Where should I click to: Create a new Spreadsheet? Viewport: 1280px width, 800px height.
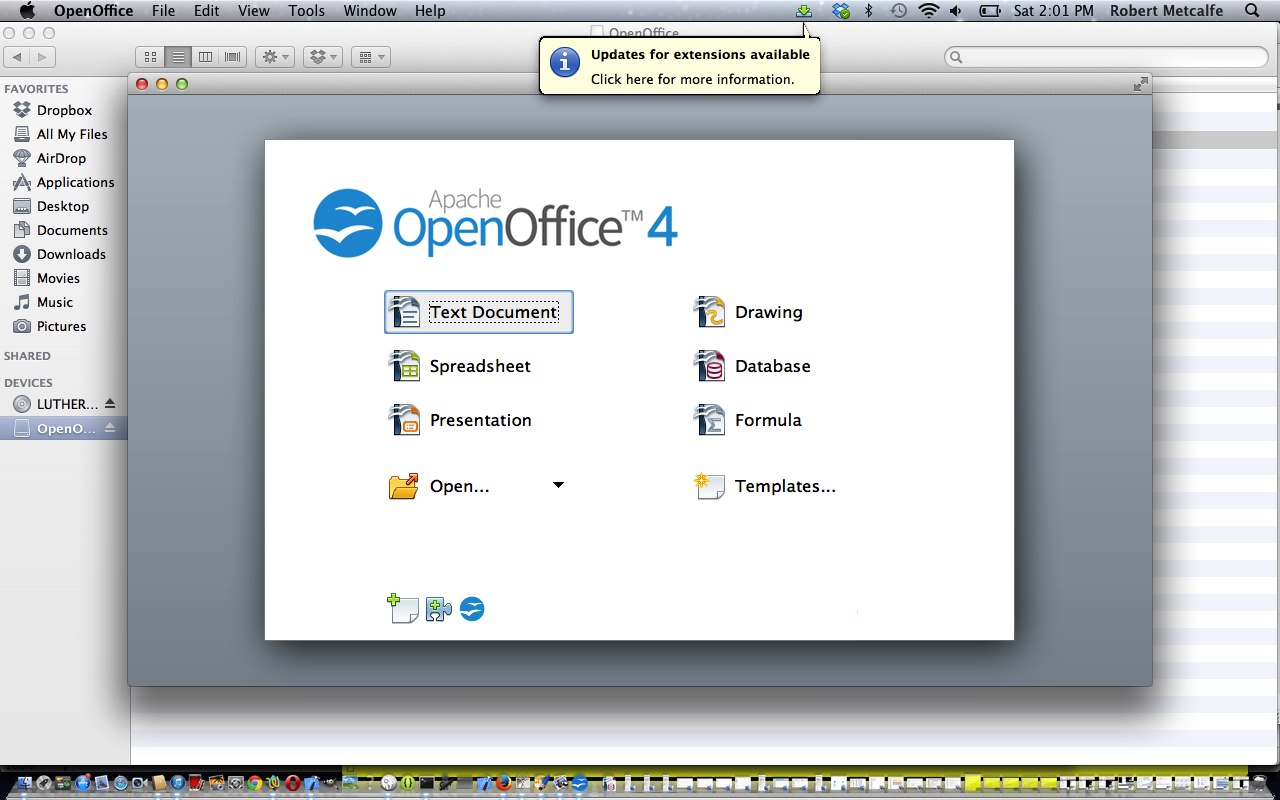point(460,366)
